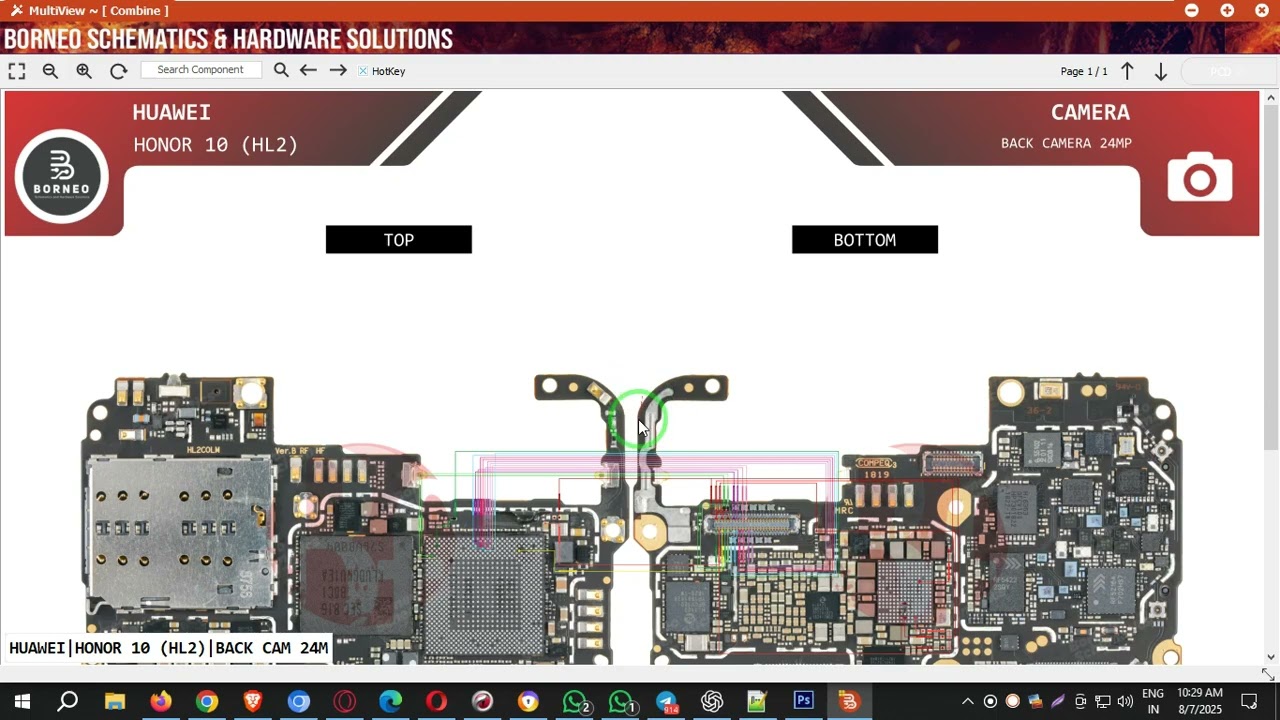This screenshot has height=720, width=1280.
Task: Open File Explorer from taskbar
Action: 114,701
